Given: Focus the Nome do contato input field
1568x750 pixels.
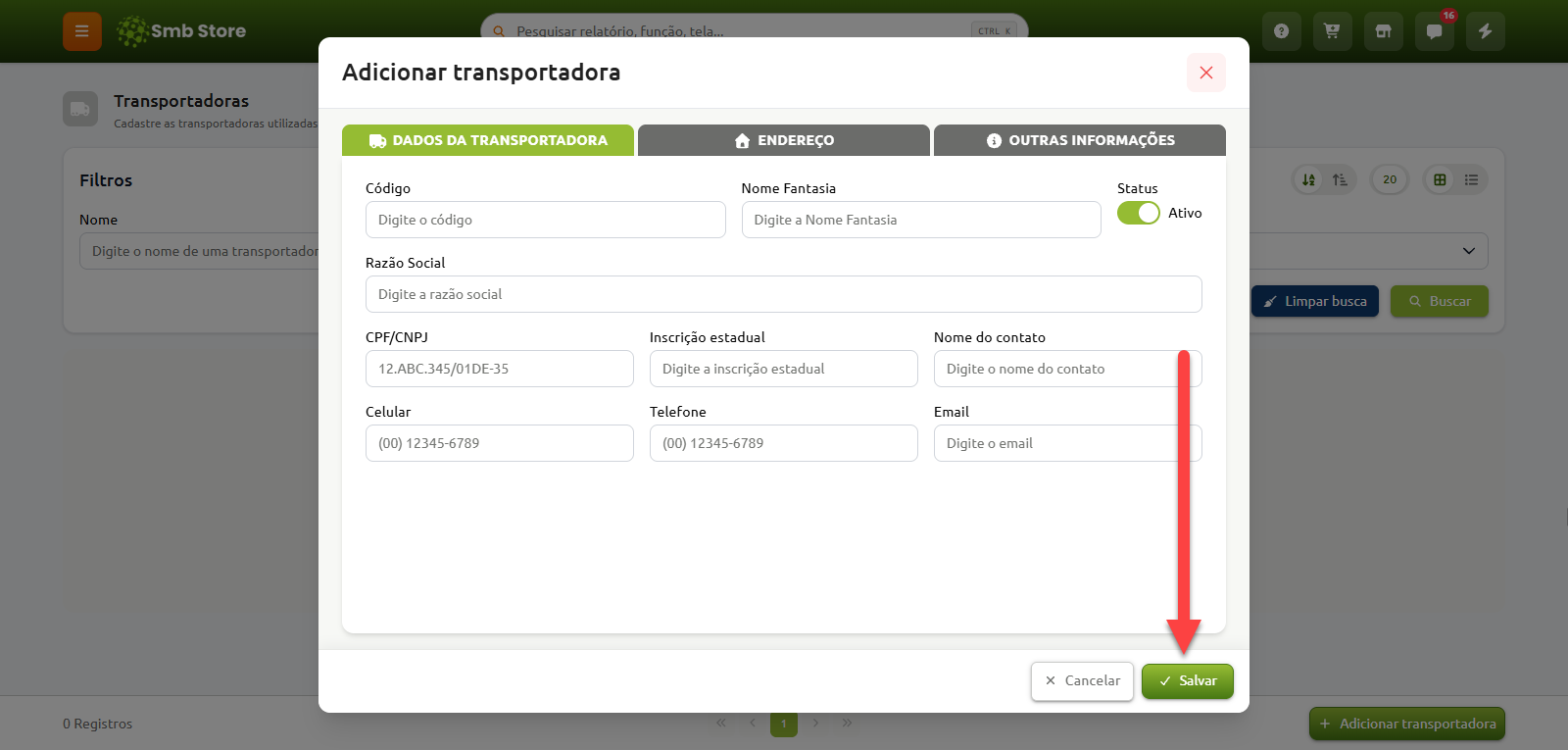Looking at the screenshot, I should [x=1068, y=369].
